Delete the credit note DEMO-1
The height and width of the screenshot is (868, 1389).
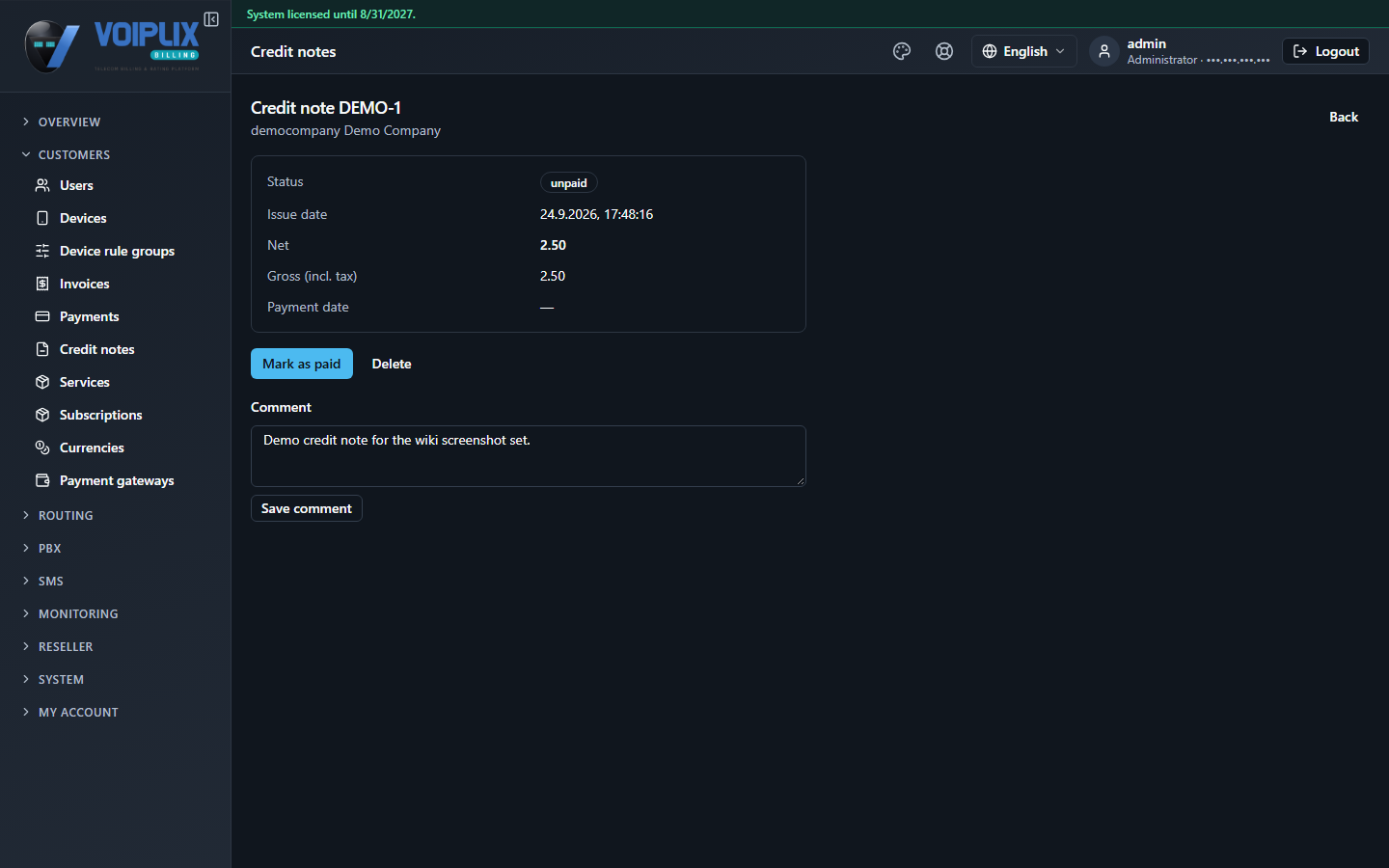392,364
